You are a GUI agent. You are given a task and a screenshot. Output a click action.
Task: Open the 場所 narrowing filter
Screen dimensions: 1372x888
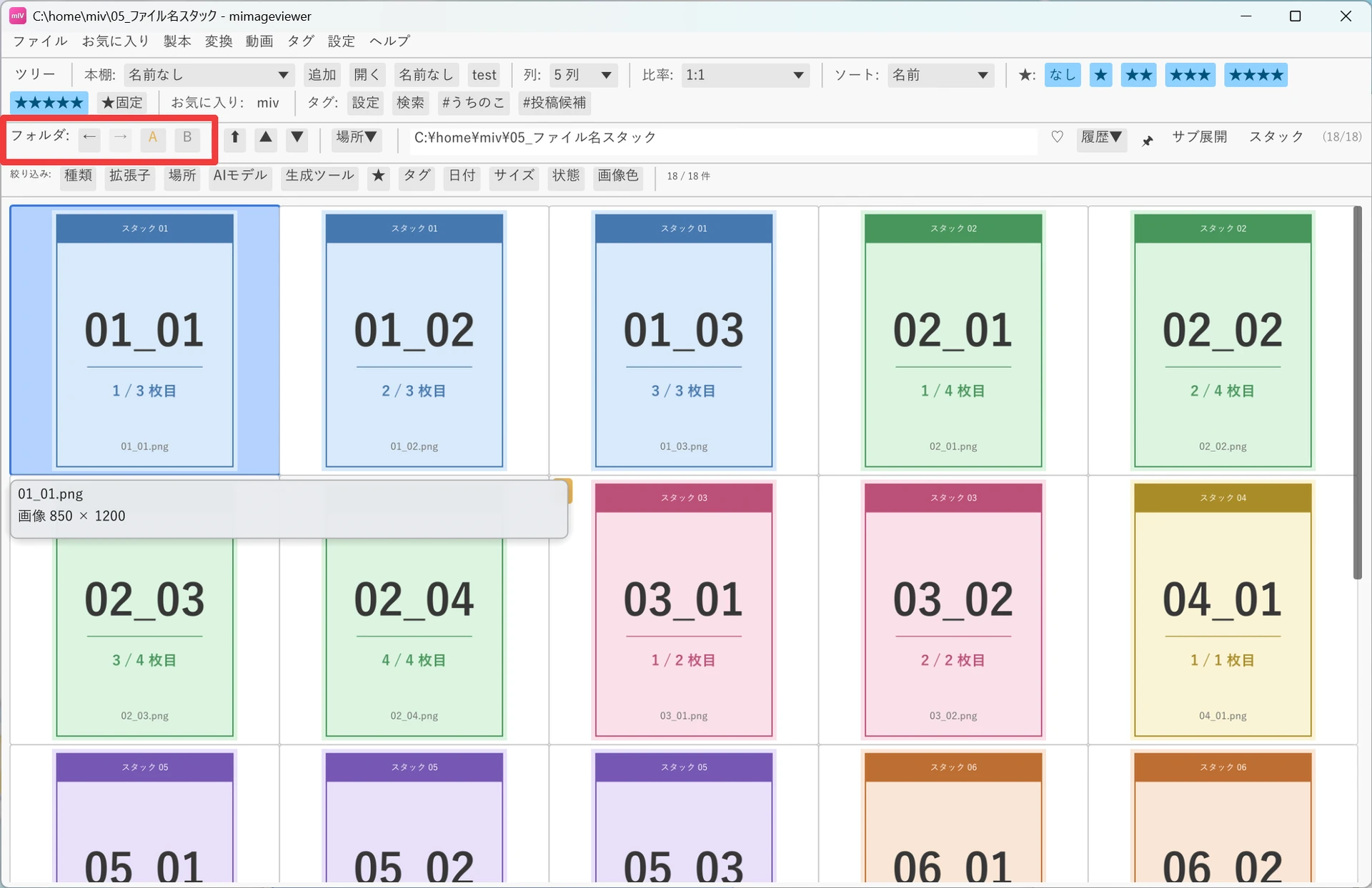pos(182,176)
